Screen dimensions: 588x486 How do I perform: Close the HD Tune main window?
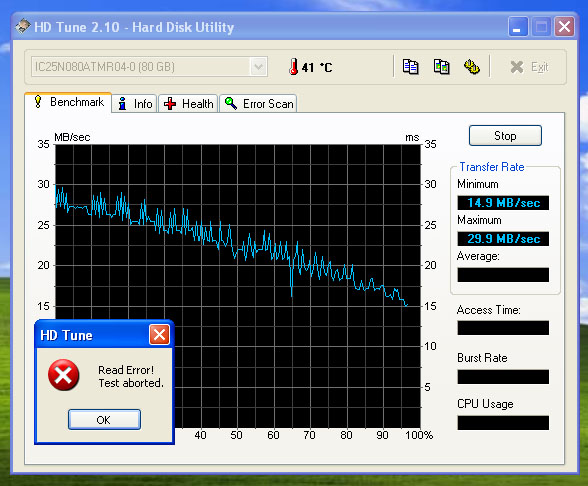[564, 27]
